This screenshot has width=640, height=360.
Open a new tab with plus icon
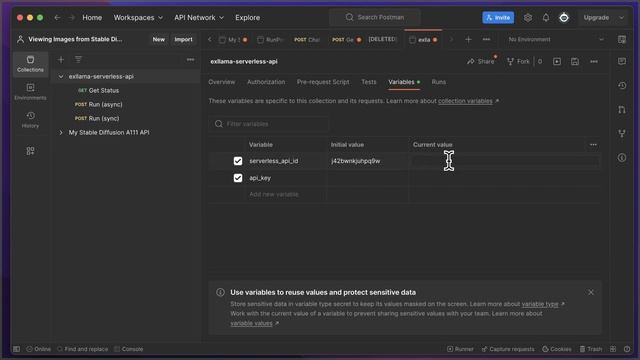tap(468, 40)
